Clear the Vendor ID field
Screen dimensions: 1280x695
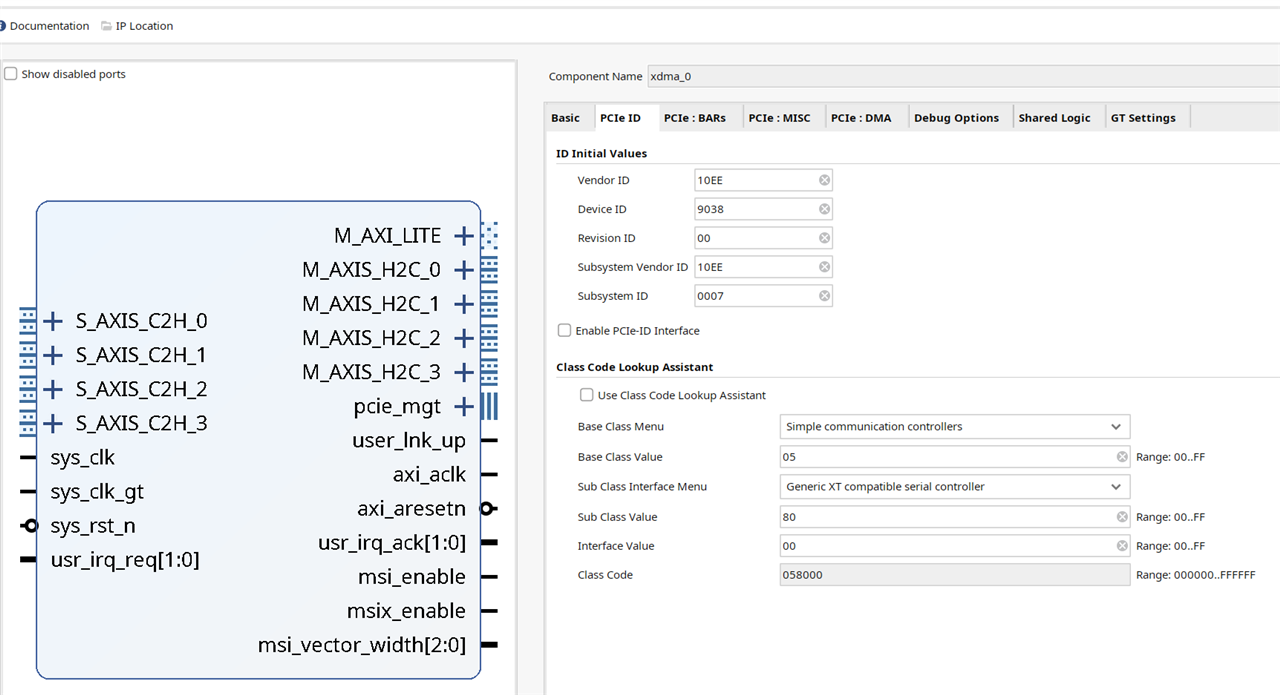pos(824,180)
